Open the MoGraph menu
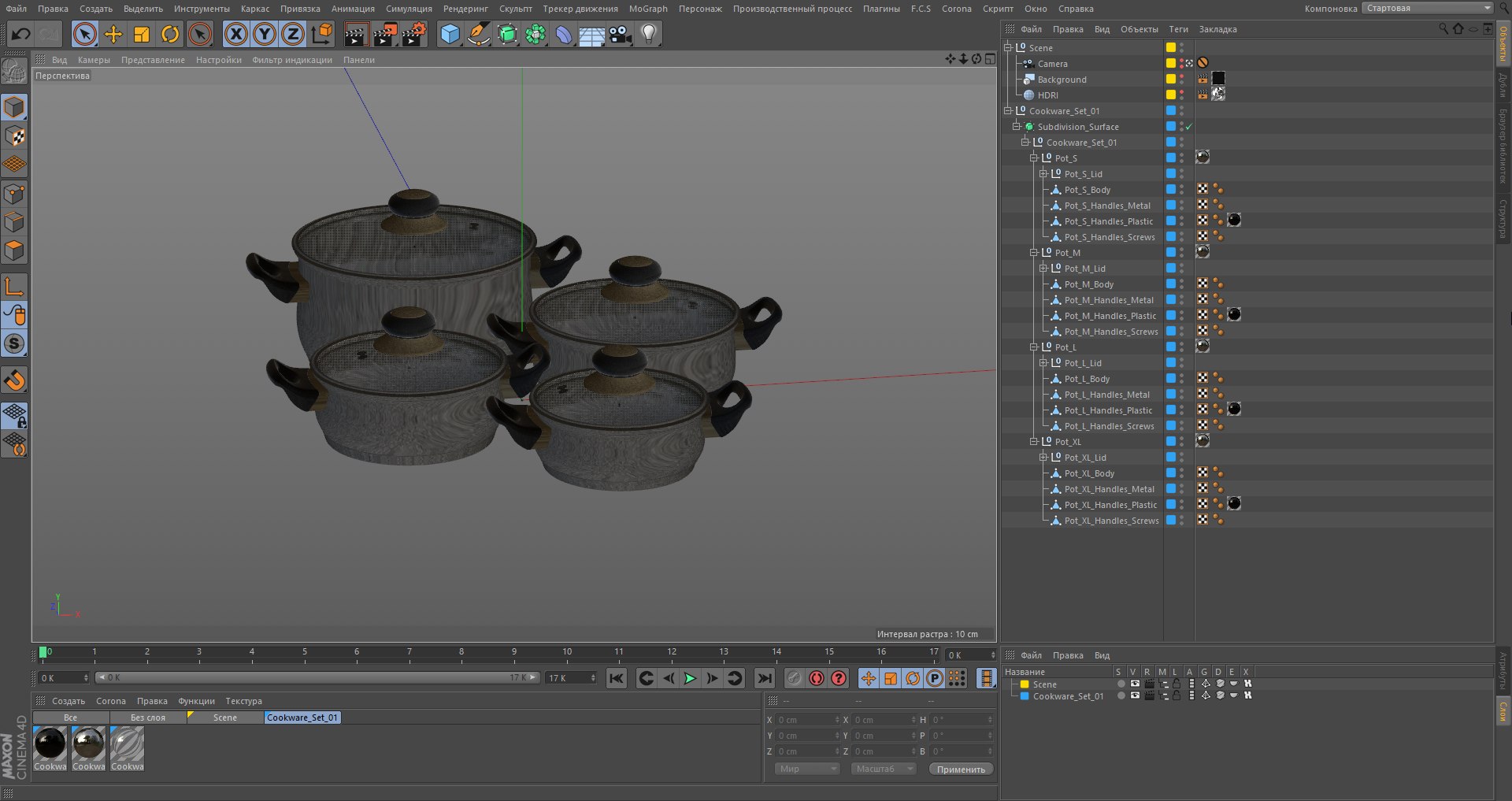 coord(648,9)
